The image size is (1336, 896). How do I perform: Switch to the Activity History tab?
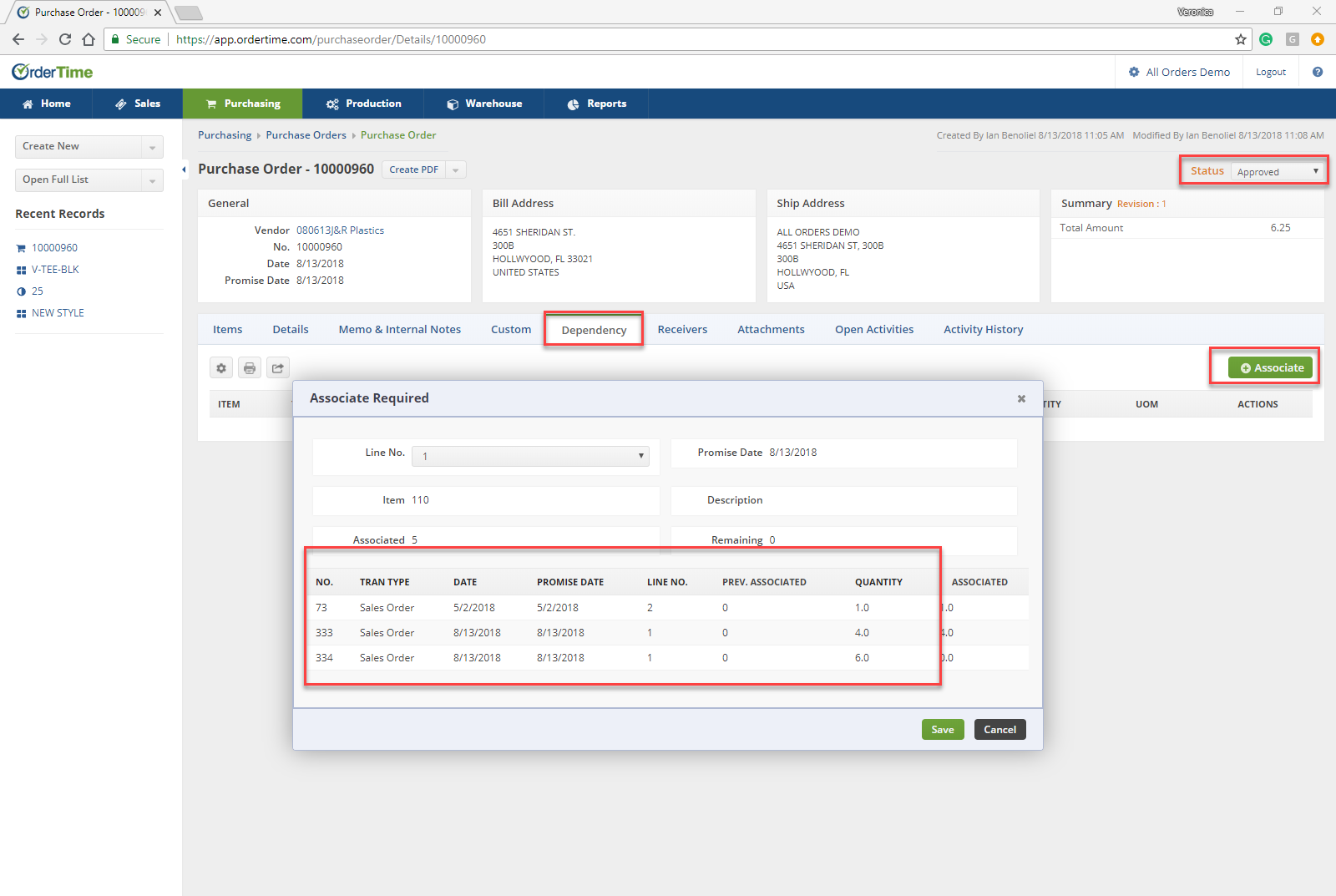(983, 330)
